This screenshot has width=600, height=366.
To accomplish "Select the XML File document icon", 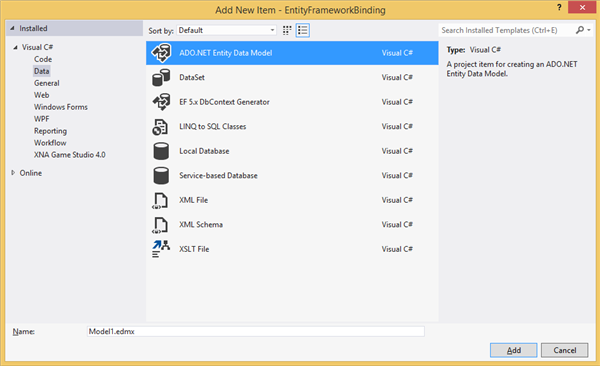I will [x=160, y=200].
